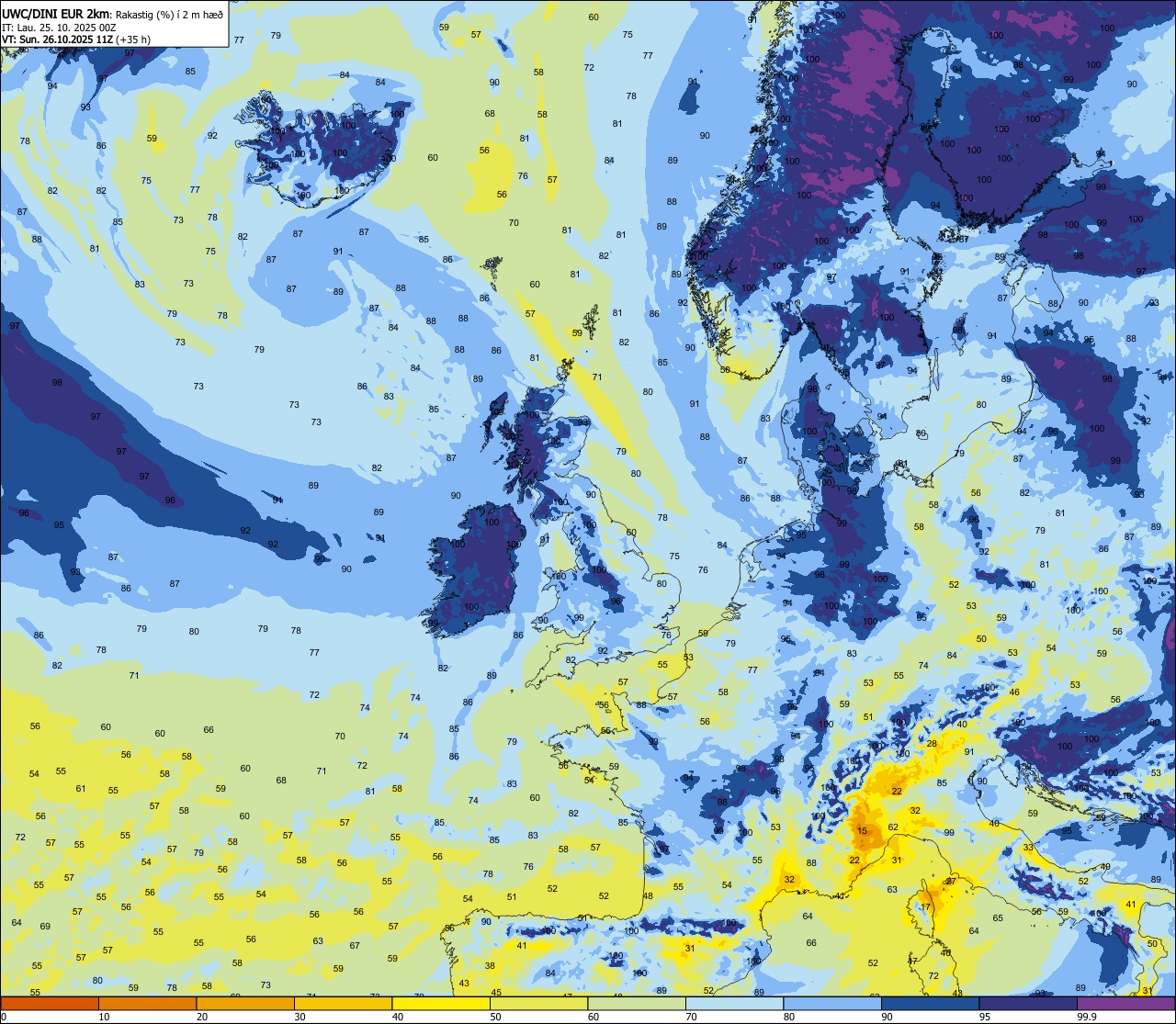
Task: Click the 10–20% orange legend swatch
Action: point(148,1003)
